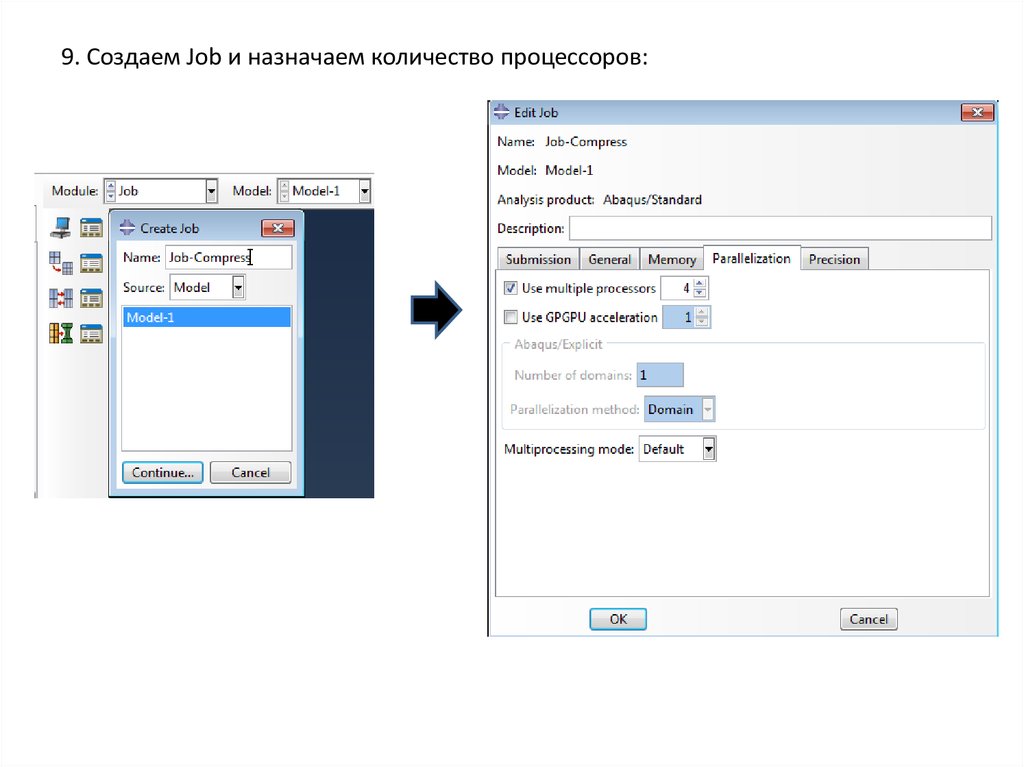Screen dimensions: 1024x767
Task: Switch to the Submission tab
Action: coord(538,259)
